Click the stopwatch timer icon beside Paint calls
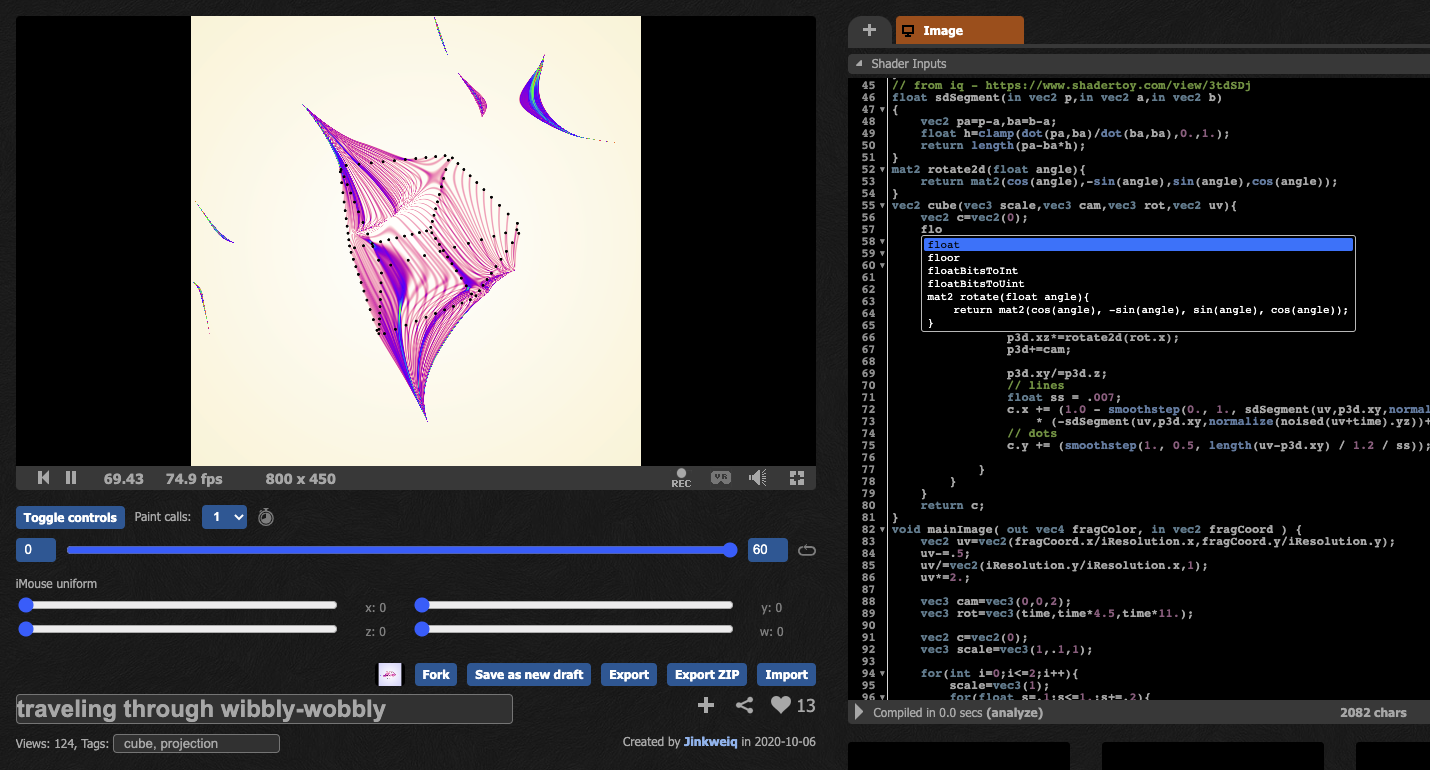This screenshot has height=770, width=1430. (265, 517)
